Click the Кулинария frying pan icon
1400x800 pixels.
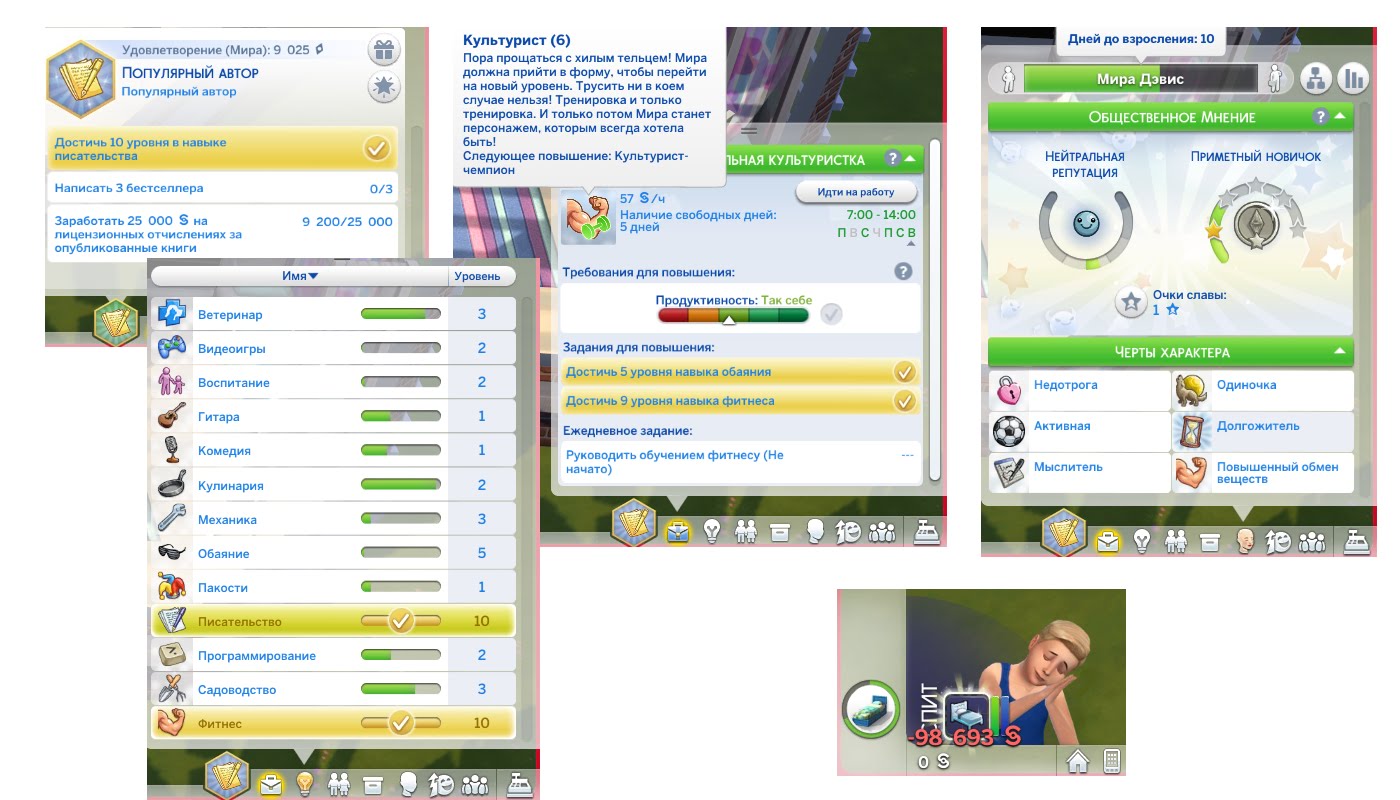click(x=173, y=485)
